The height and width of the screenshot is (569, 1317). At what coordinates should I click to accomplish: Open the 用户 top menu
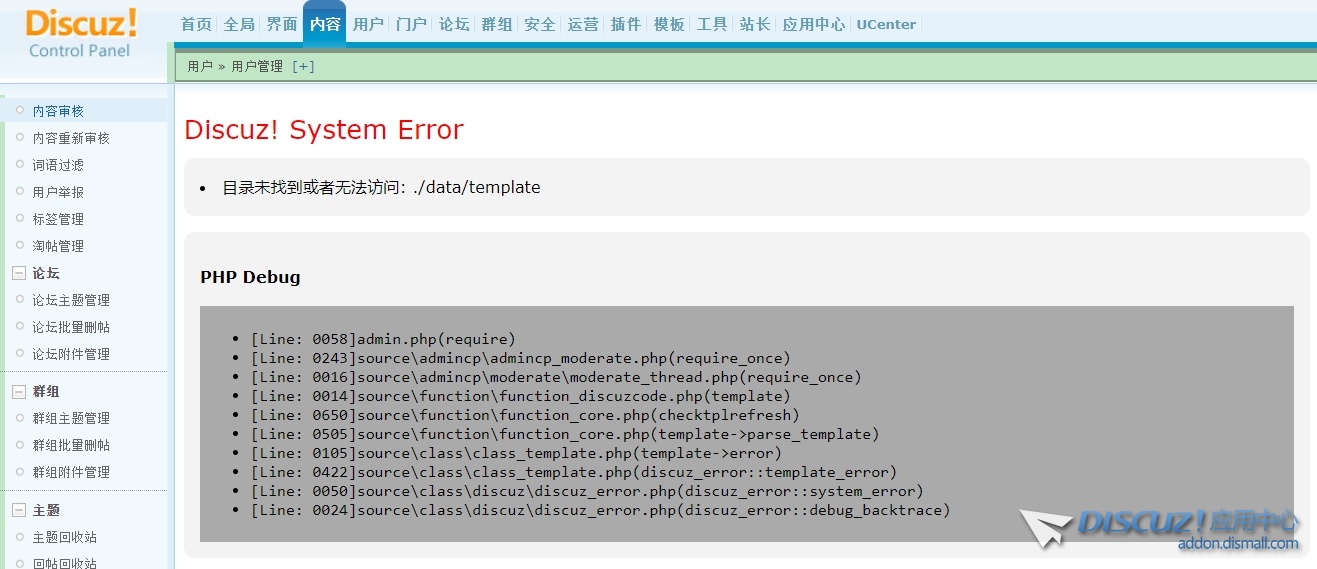368,24
